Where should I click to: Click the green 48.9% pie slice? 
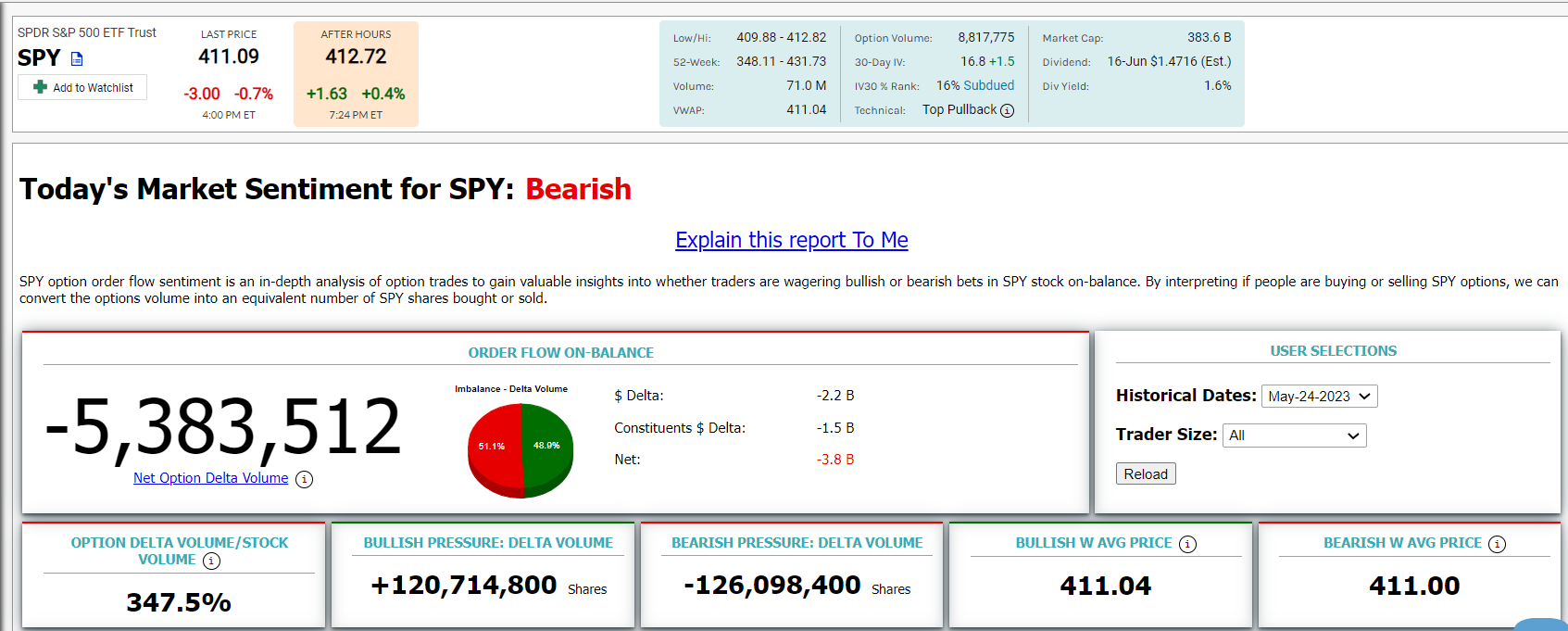click(548, 445)
